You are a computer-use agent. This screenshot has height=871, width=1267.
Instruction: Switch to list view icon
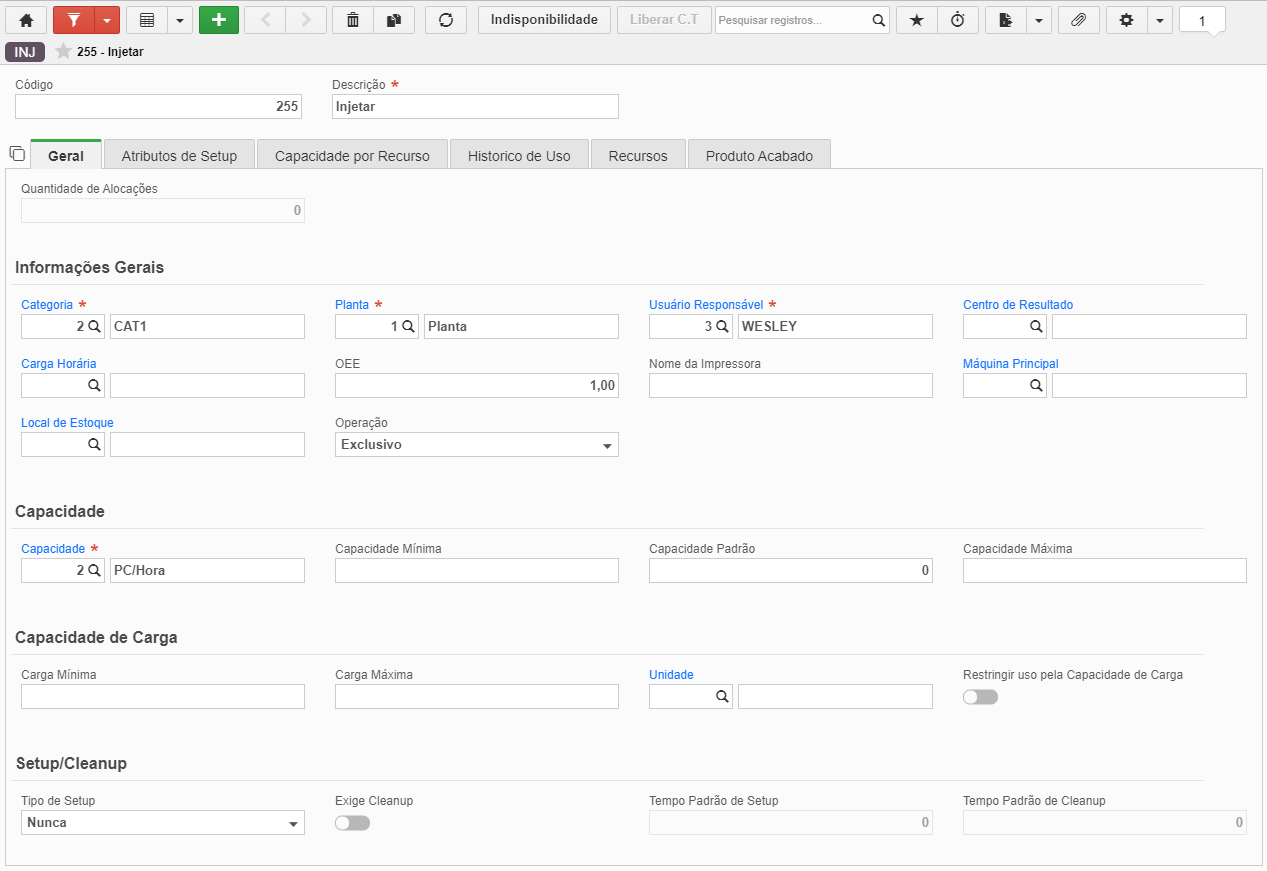point(146,20)
